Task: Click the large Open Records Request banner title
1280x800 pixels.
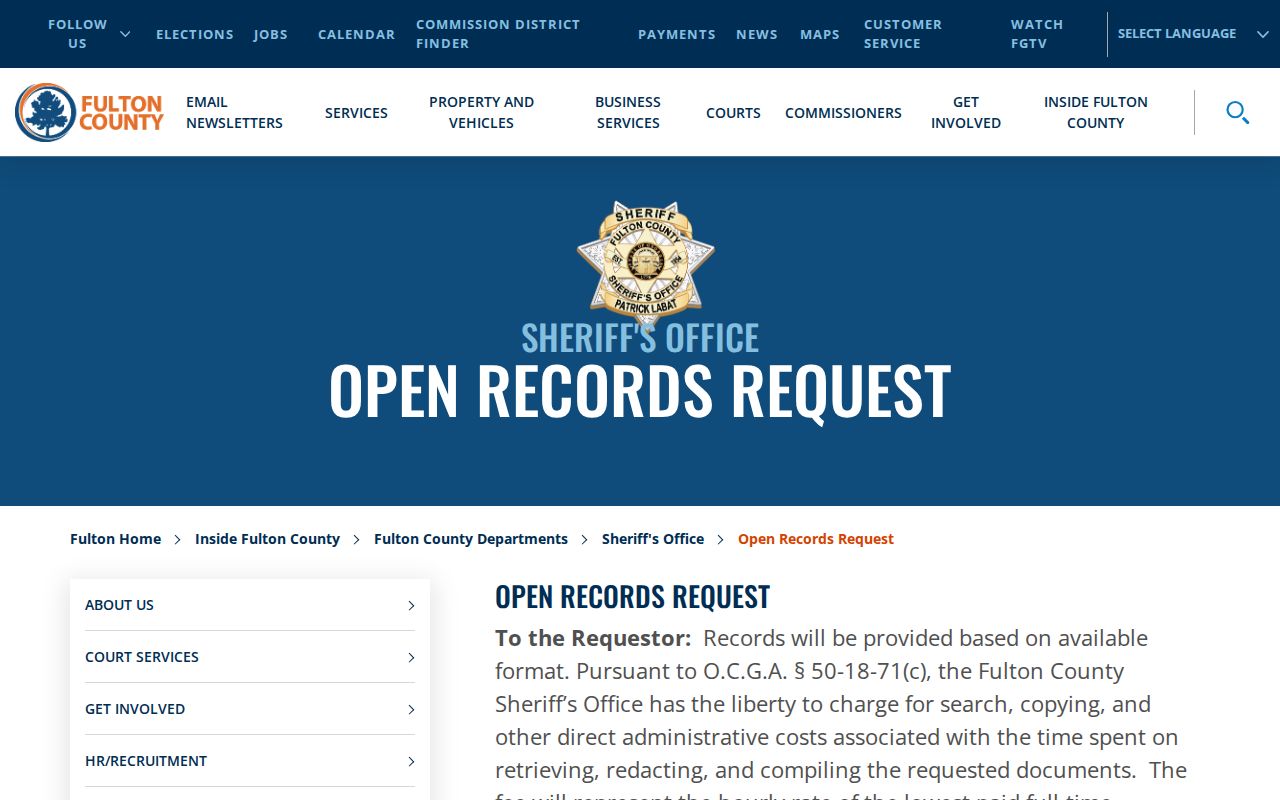Action: pyautogui.click(x=640, y=390)
